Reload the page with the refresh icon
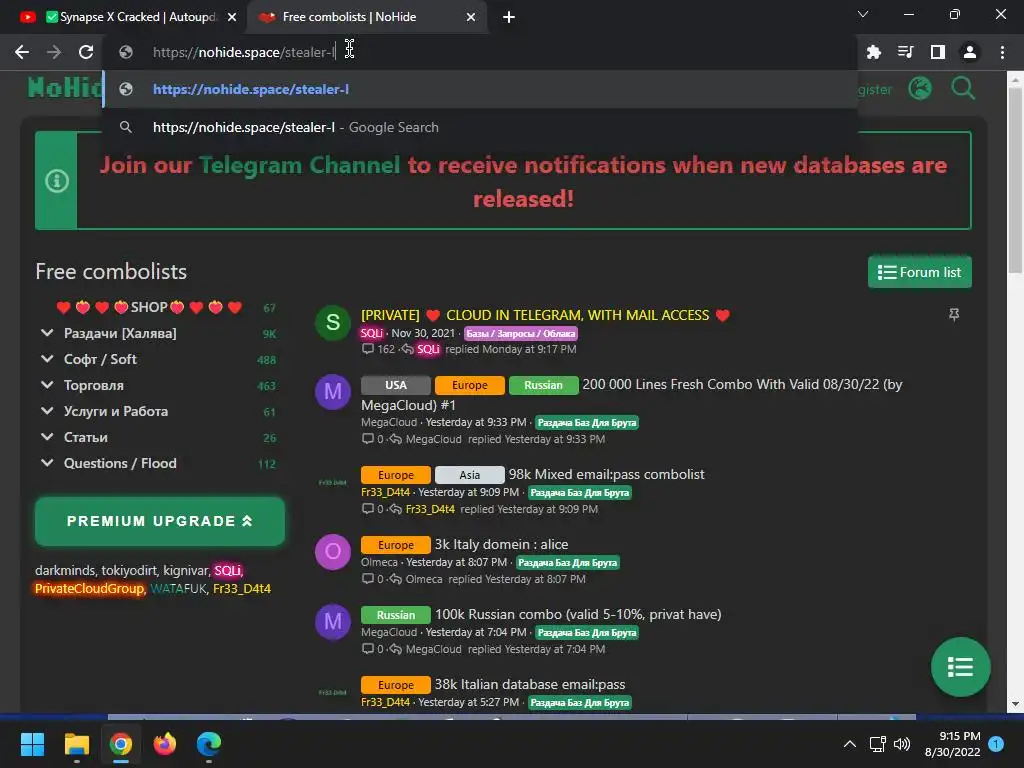The width and height of the screenshot is (1024, 768). click(x=86, y=52)
